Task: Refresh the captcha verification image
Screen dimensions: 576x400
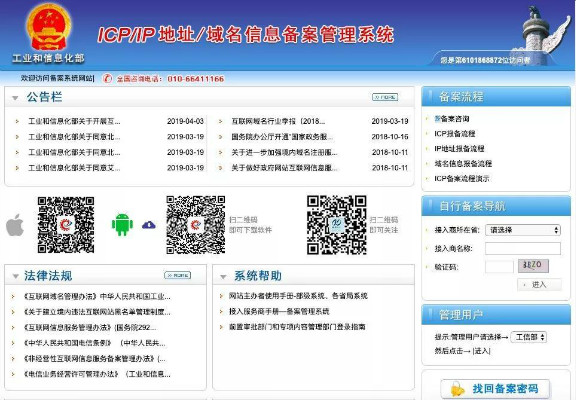Action: click(x=533, y=266)
